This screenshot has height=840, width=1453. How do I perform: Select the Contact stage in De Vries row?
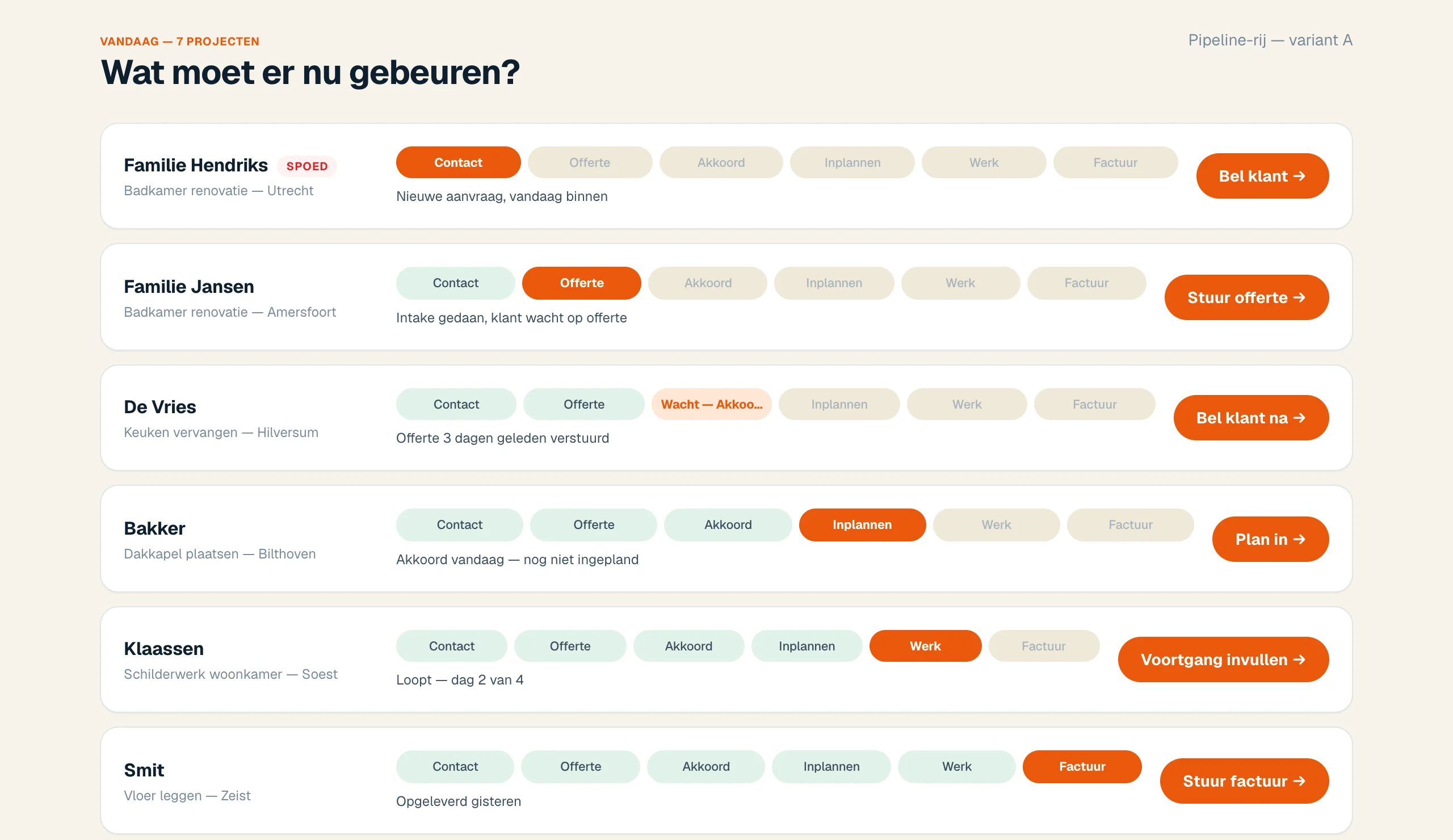point(456,404)
